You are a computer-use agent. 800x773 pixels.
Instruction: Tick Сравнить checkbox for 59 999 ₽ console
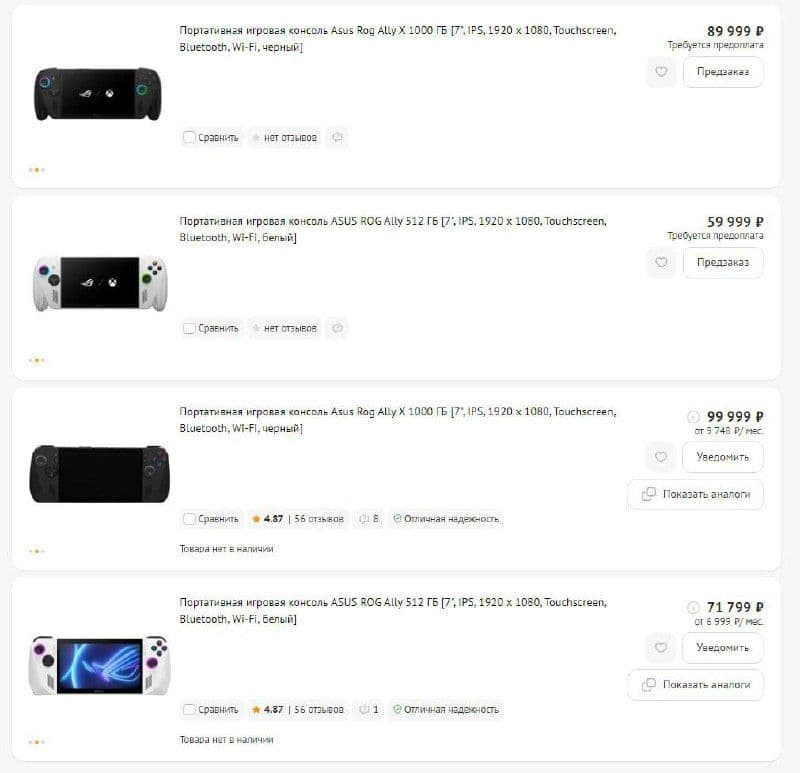189,328
